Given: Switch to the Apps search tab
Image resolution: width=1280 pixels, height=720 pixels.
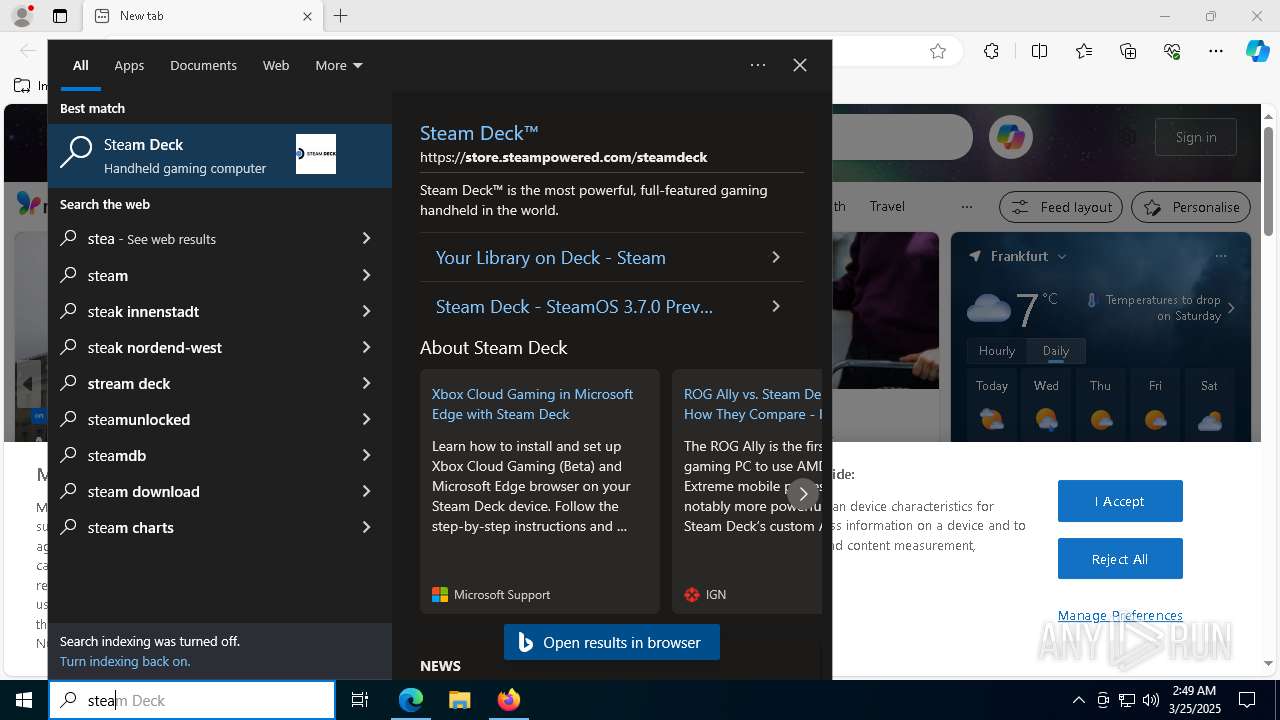Looking at the screenshot, I should pyautogui.click(x=129, y=65).
